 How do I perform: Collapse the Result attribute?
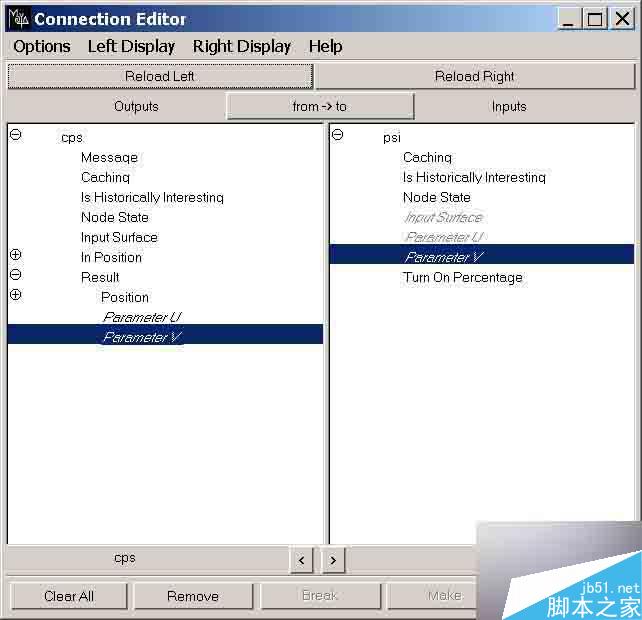tap(16, 274)
